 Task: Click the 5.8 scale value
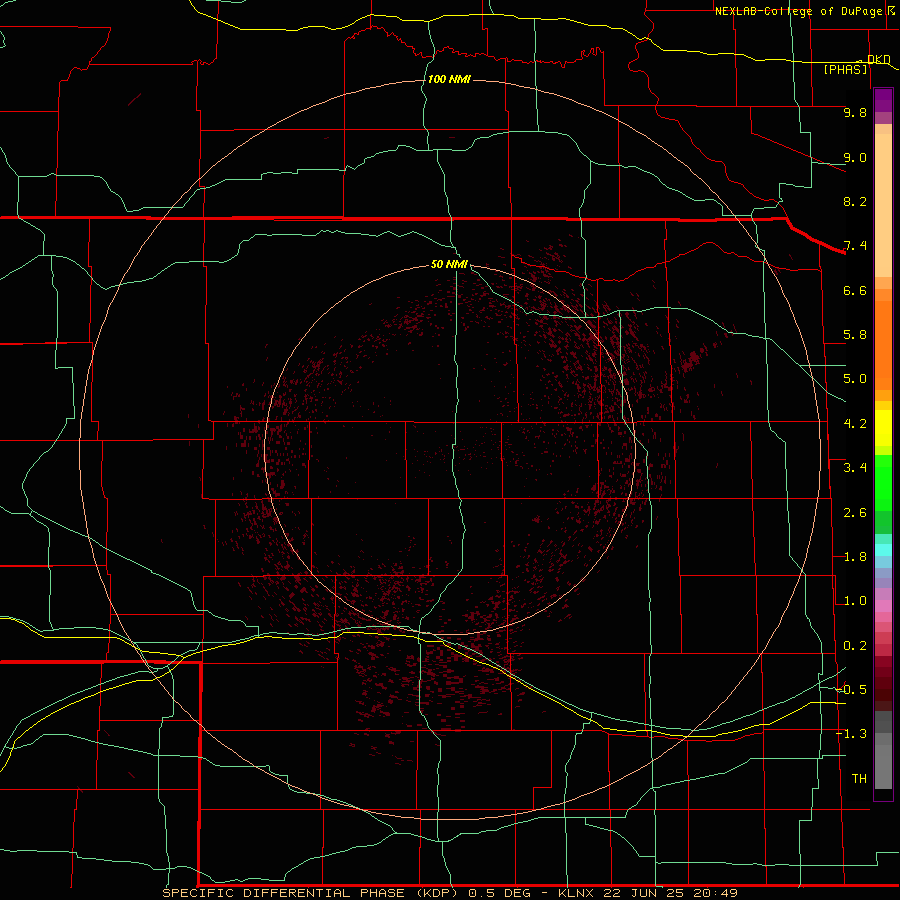(855, 335)
